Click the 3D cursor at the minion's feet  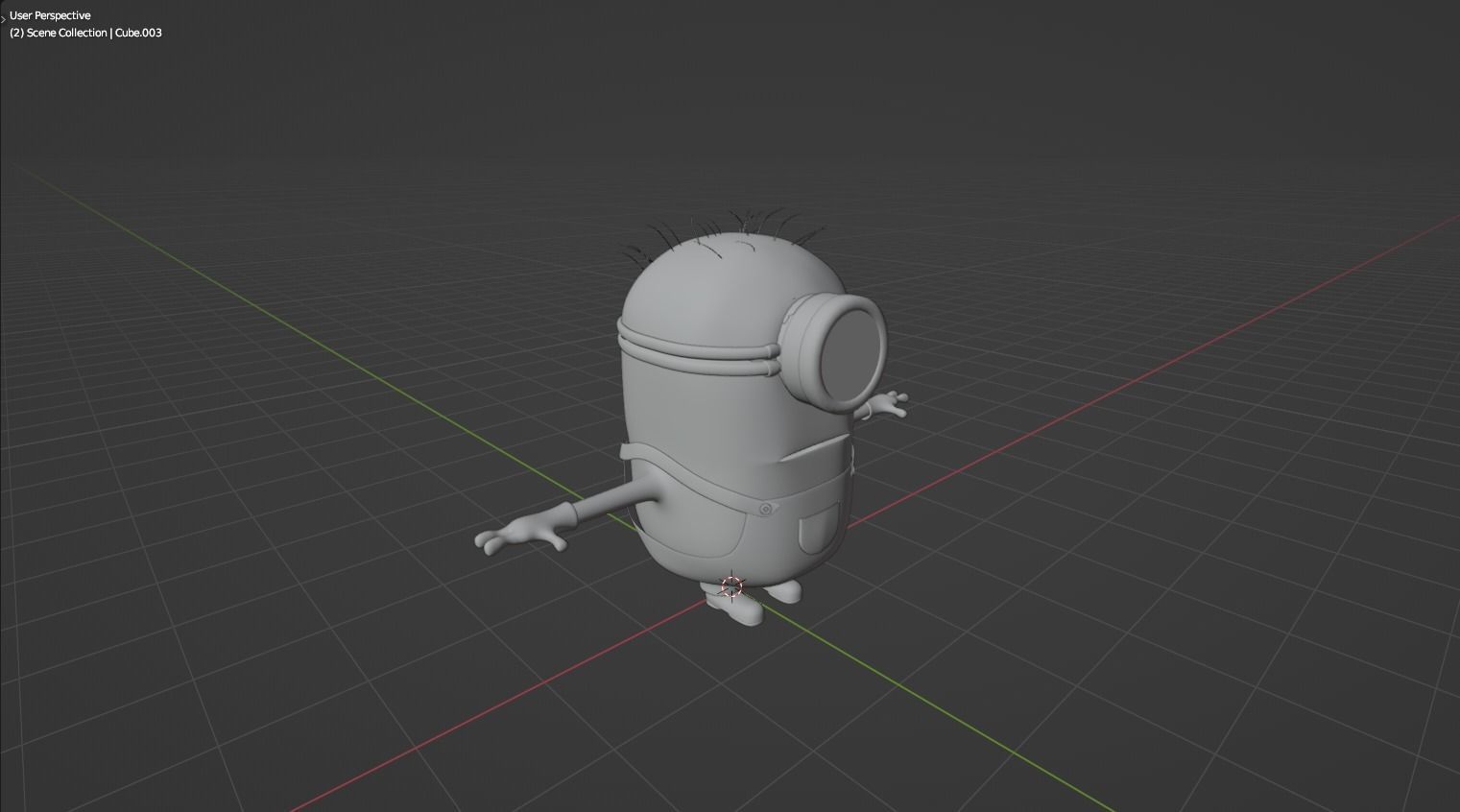732,586
